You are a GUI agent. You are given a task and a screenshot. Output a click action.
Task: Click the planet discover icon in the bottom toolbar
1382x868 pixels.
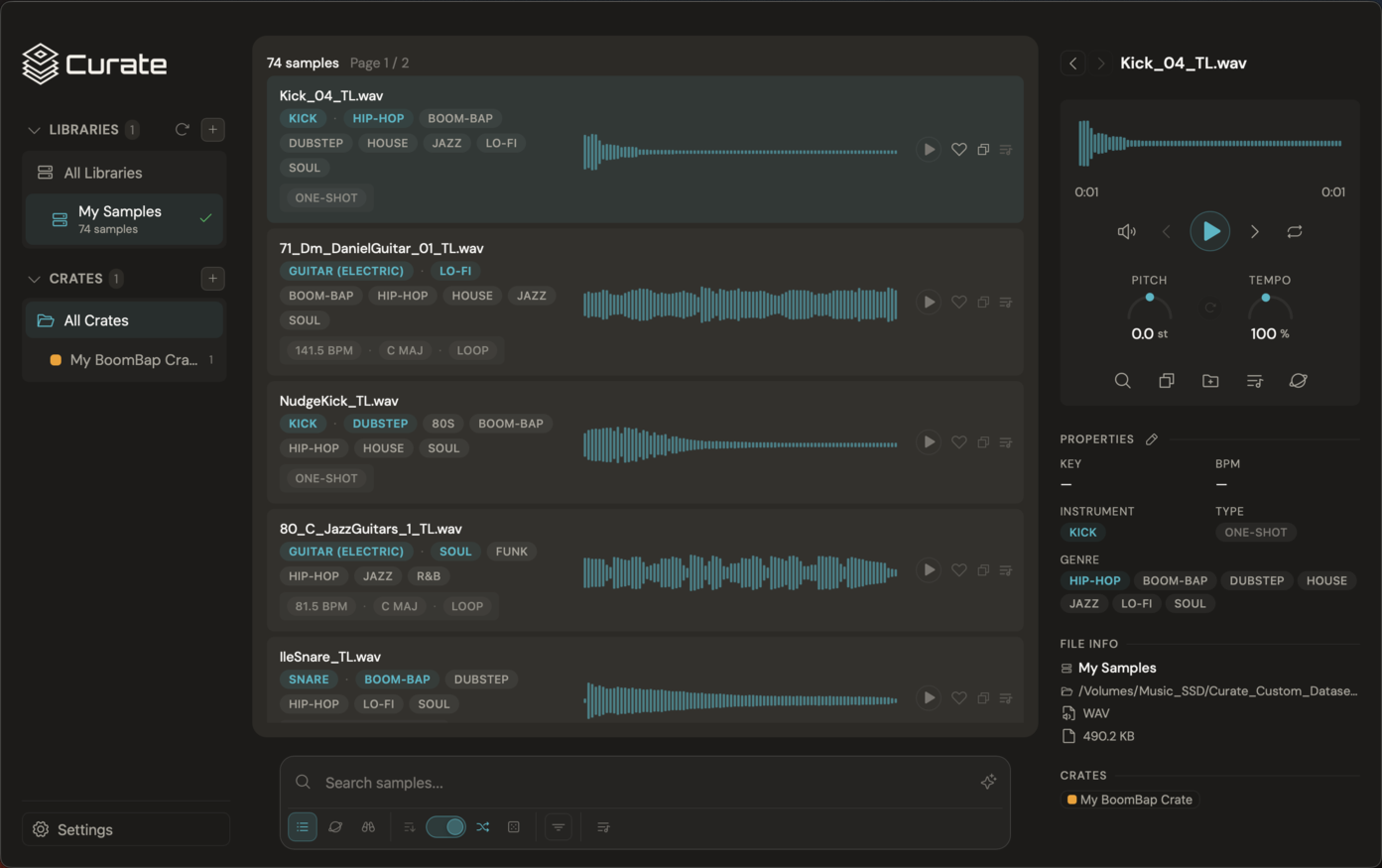coord(335,826)
